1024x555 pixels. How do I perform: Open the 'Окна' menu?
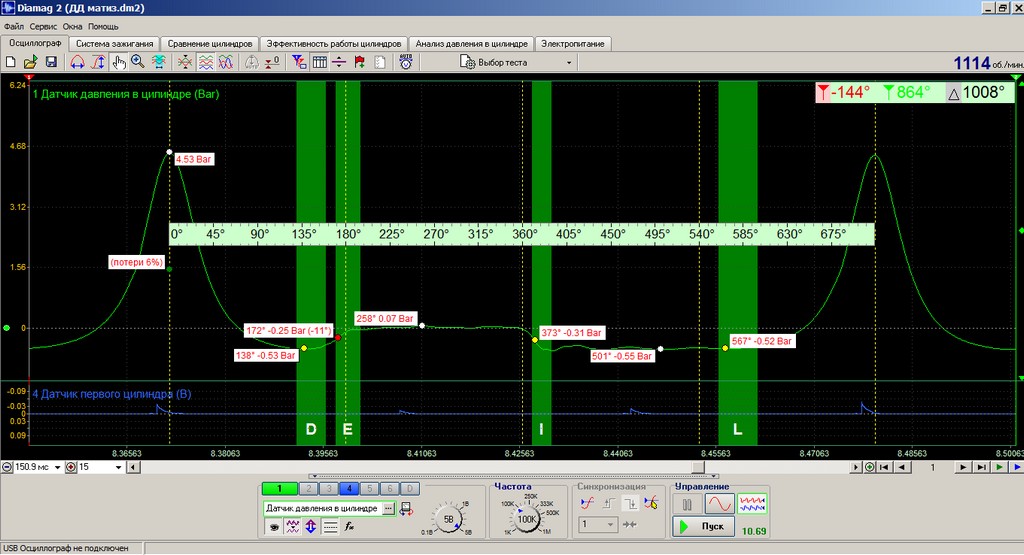coord(72,27)
